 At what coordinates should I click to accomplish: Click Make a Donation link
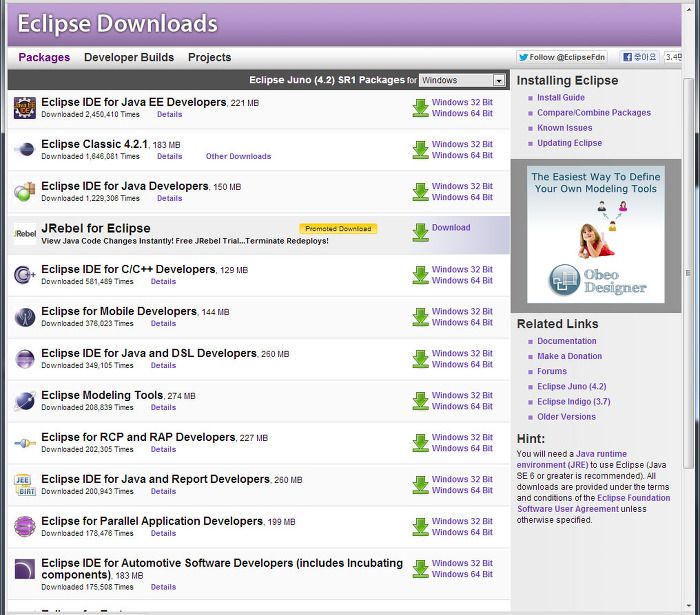click(x=569, y=357)
